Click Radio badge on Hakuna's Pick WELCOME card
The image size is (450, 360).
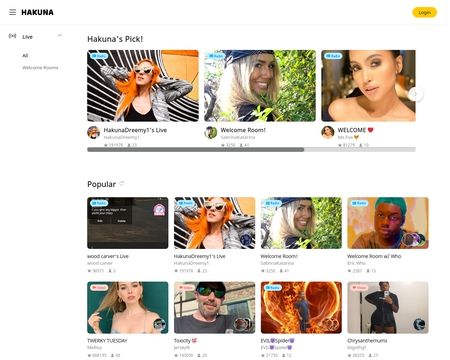[x=333, y=56]
